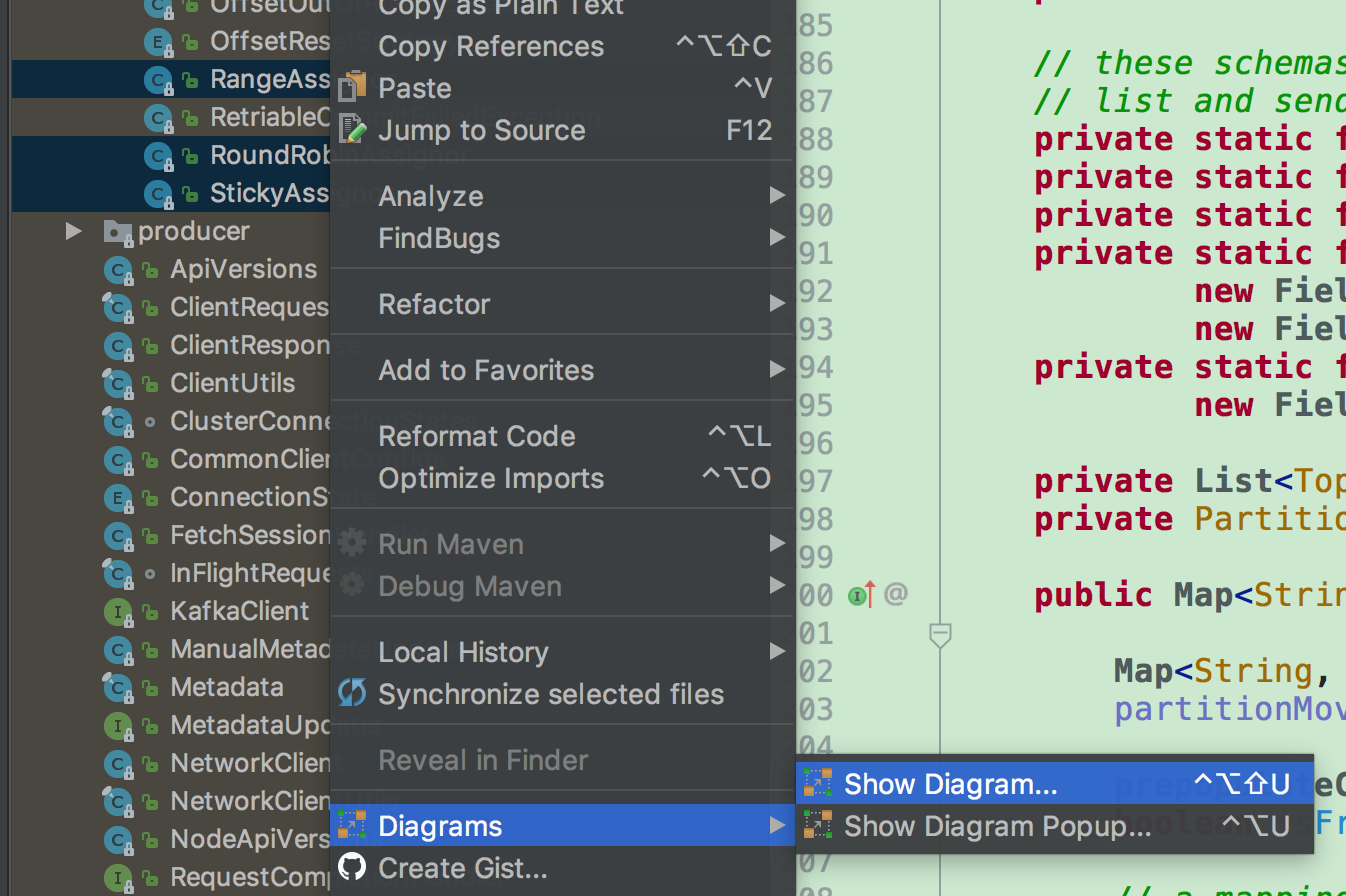Click the "partitionMov" text in the editor
Image resolution: width=1346 pixels, height=896 pixels.
(x=1230, y=709)
